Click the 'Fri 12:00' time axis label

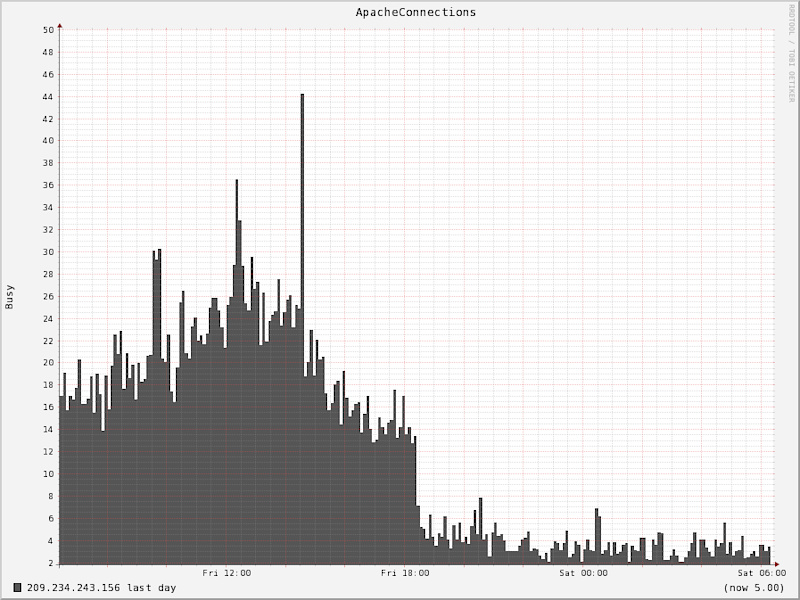pos(227,573)
